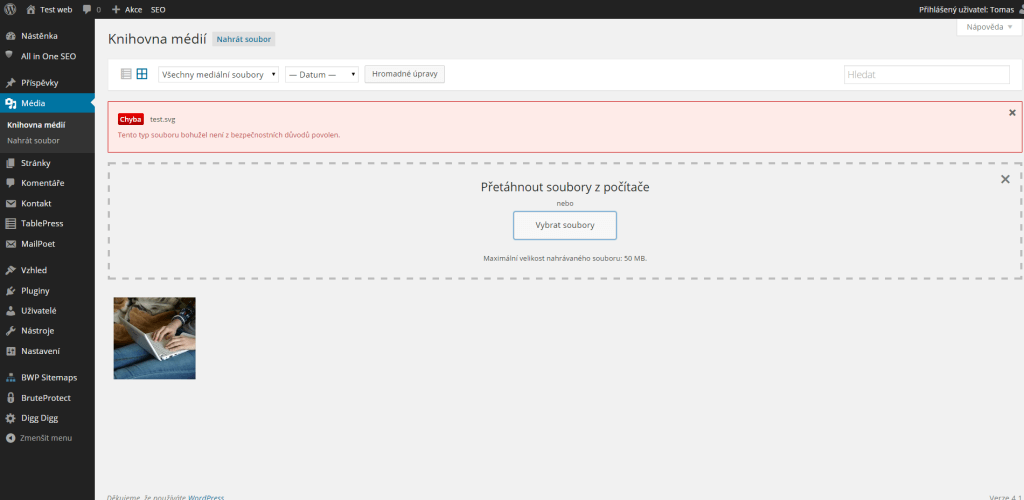Open Knihovna médií submenu item
This screenshot has height=500, width=1024.
[x=36, y=125]
